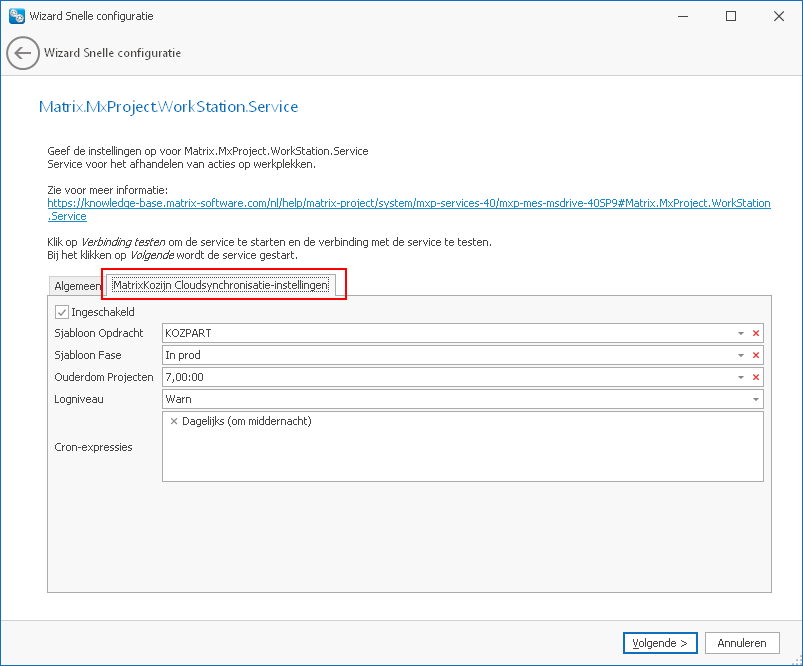Screen dimensions: 803x666
Task: Clear Ouderdom Projecten with red X
Action: [x=756, y=377]
